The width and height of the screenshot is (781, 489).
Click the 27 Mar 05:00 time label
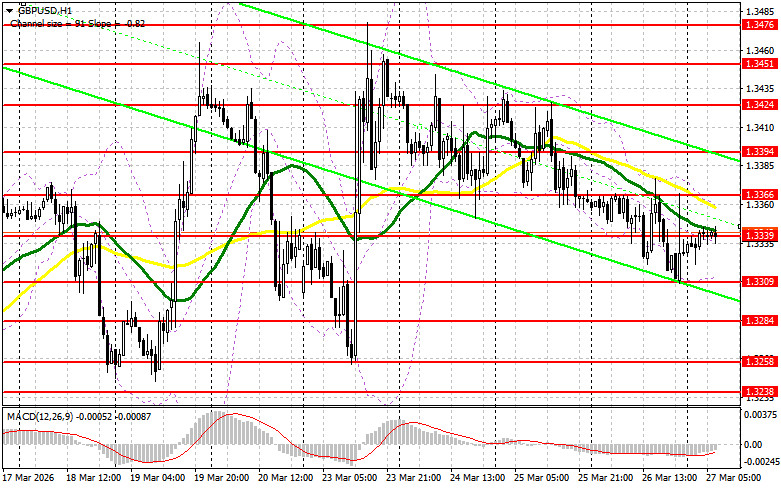tap(733, 478)
